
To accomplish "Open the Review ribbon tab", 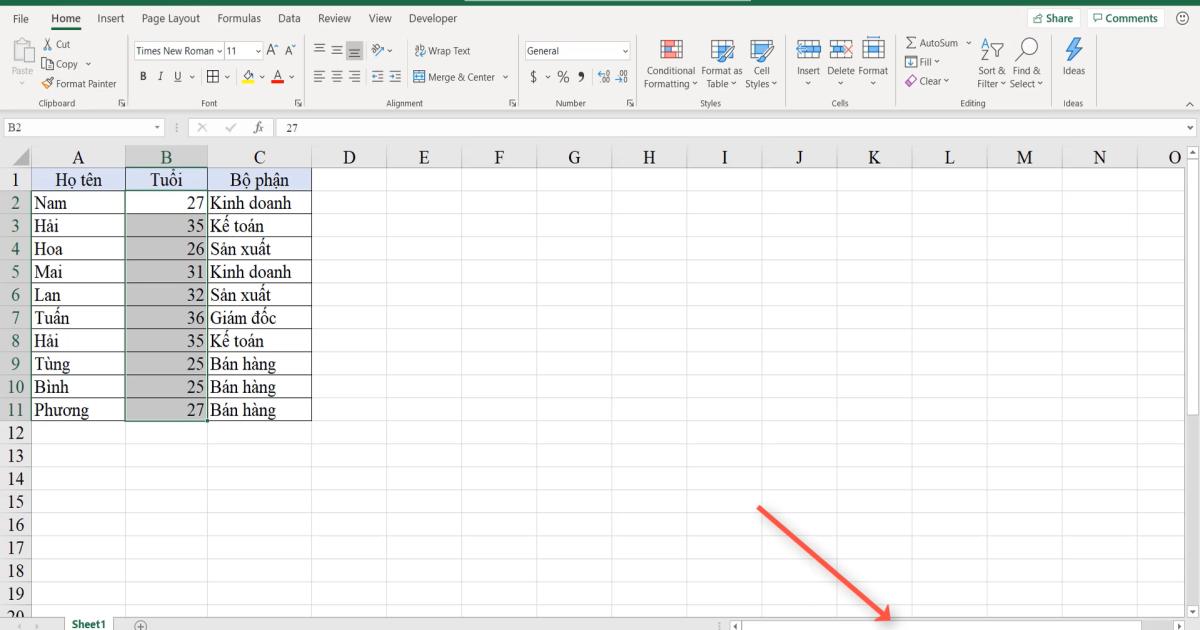I will click(334, 18).
